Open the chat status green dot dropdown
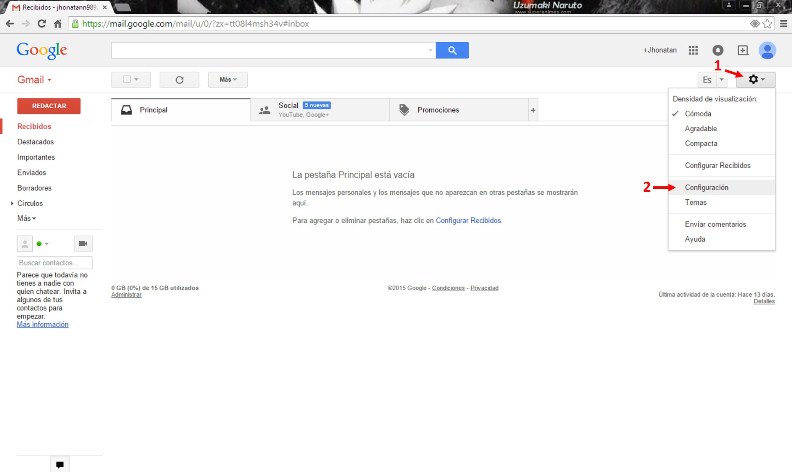Image resolution: width=792 pixels, height=472 pixels. [42, 244]
